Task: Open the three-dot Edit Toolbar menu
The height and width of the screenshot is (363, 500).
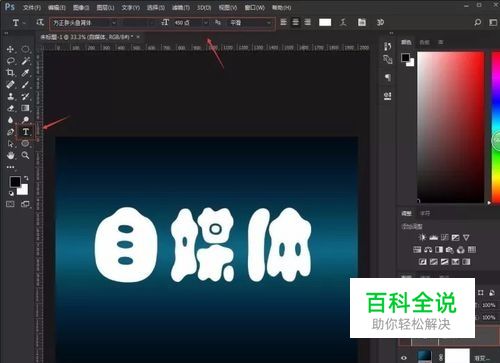Action: (10, 167)
